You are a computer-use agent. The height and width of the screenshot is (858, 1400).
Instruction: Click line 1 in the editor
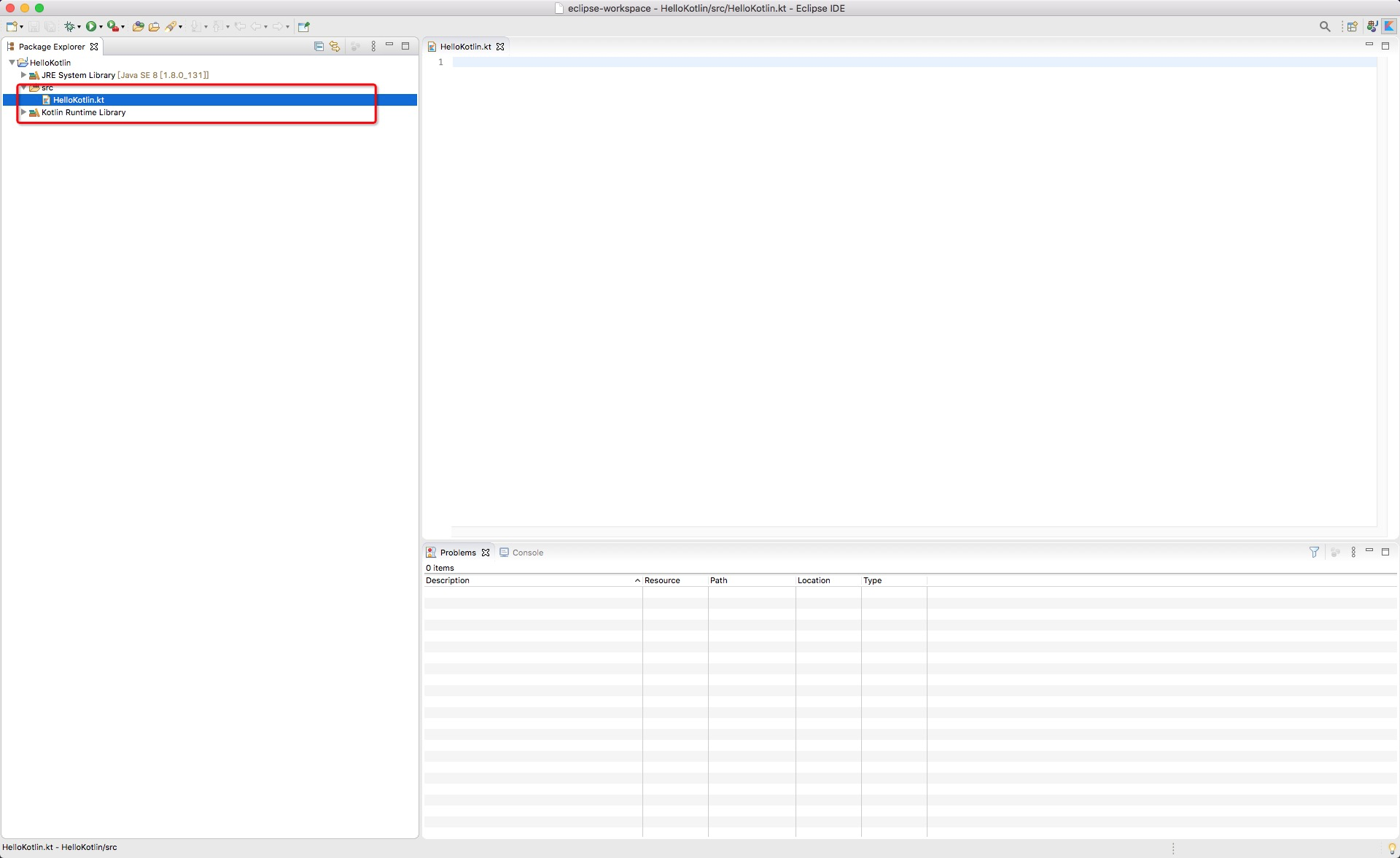(x=914, y=62)
